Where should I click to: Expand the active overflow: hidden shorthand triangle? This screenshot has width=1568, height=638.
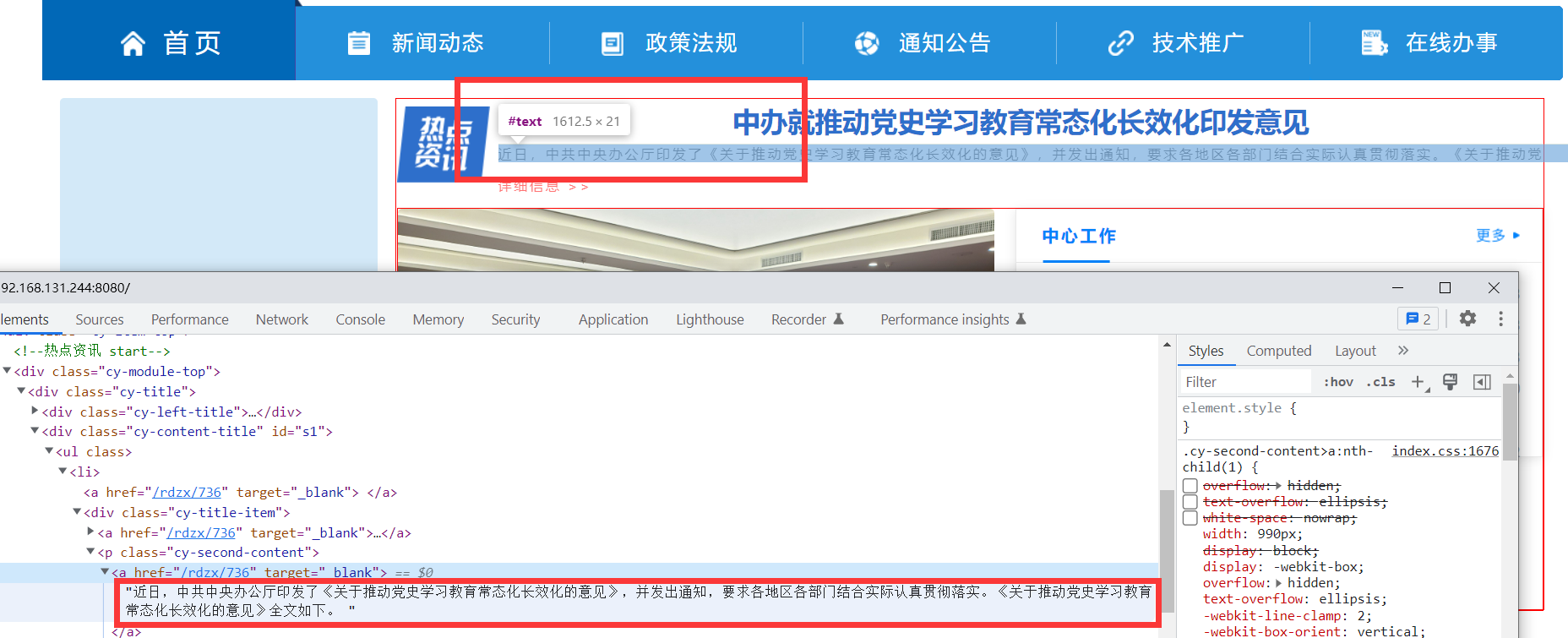point(1279,583)
